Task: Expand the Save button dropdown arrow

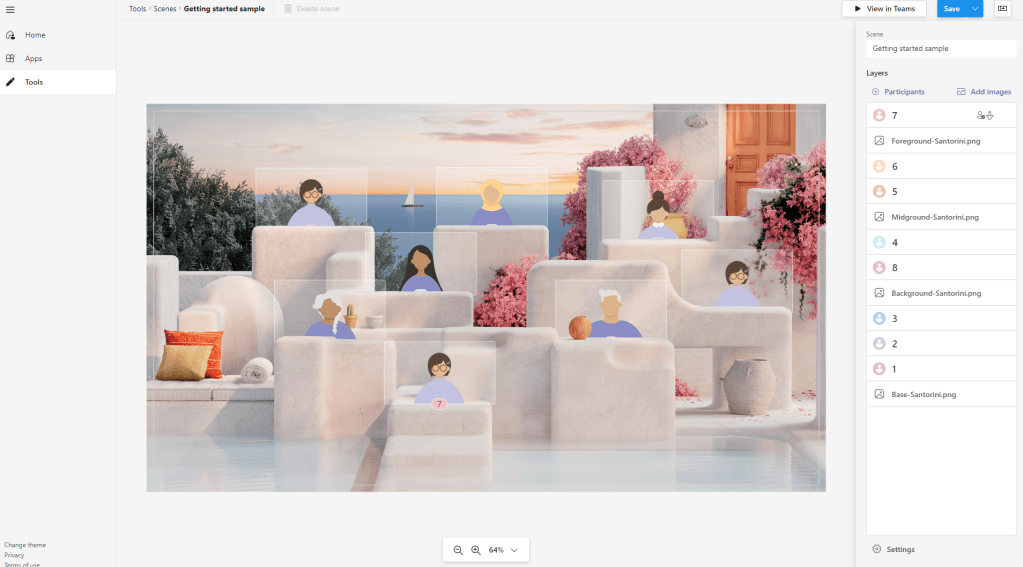Action: (x=975, y=9)
